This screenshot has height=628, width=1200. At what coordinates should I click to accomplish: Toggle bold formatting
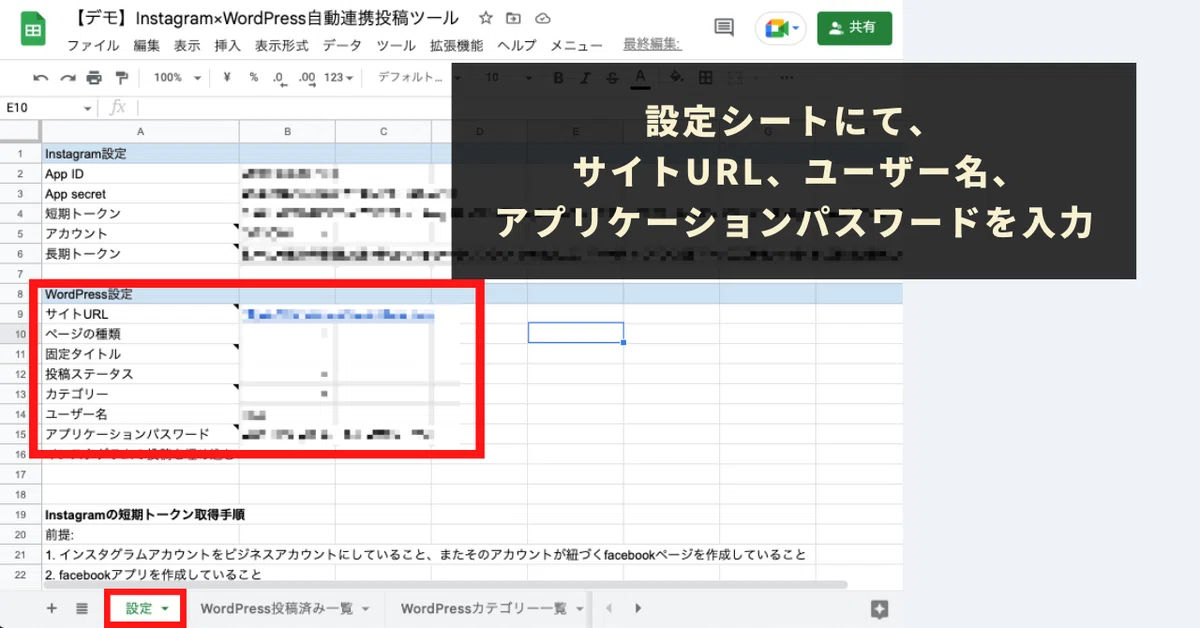[x=559, y=77]
